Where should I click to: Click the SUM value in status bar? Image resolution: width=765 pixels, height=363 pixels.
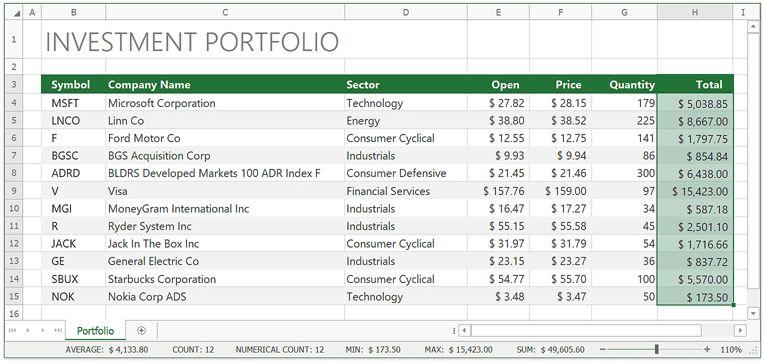point(563,349)
